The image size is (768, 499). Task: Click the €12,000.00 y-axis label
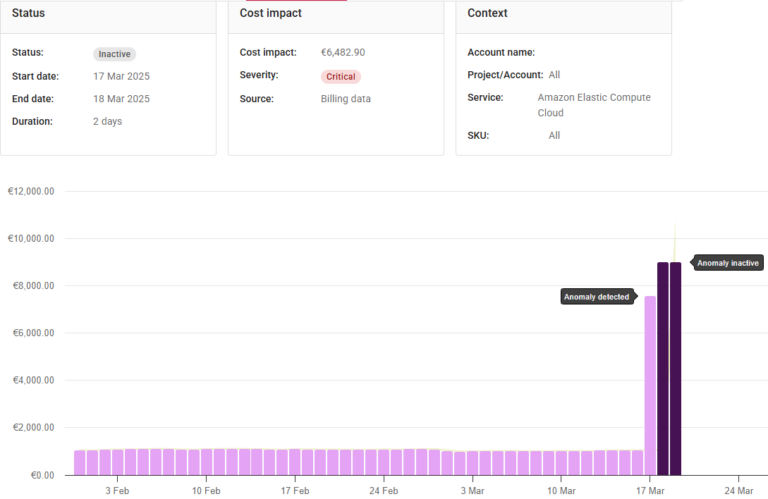[x=30, y=191]
